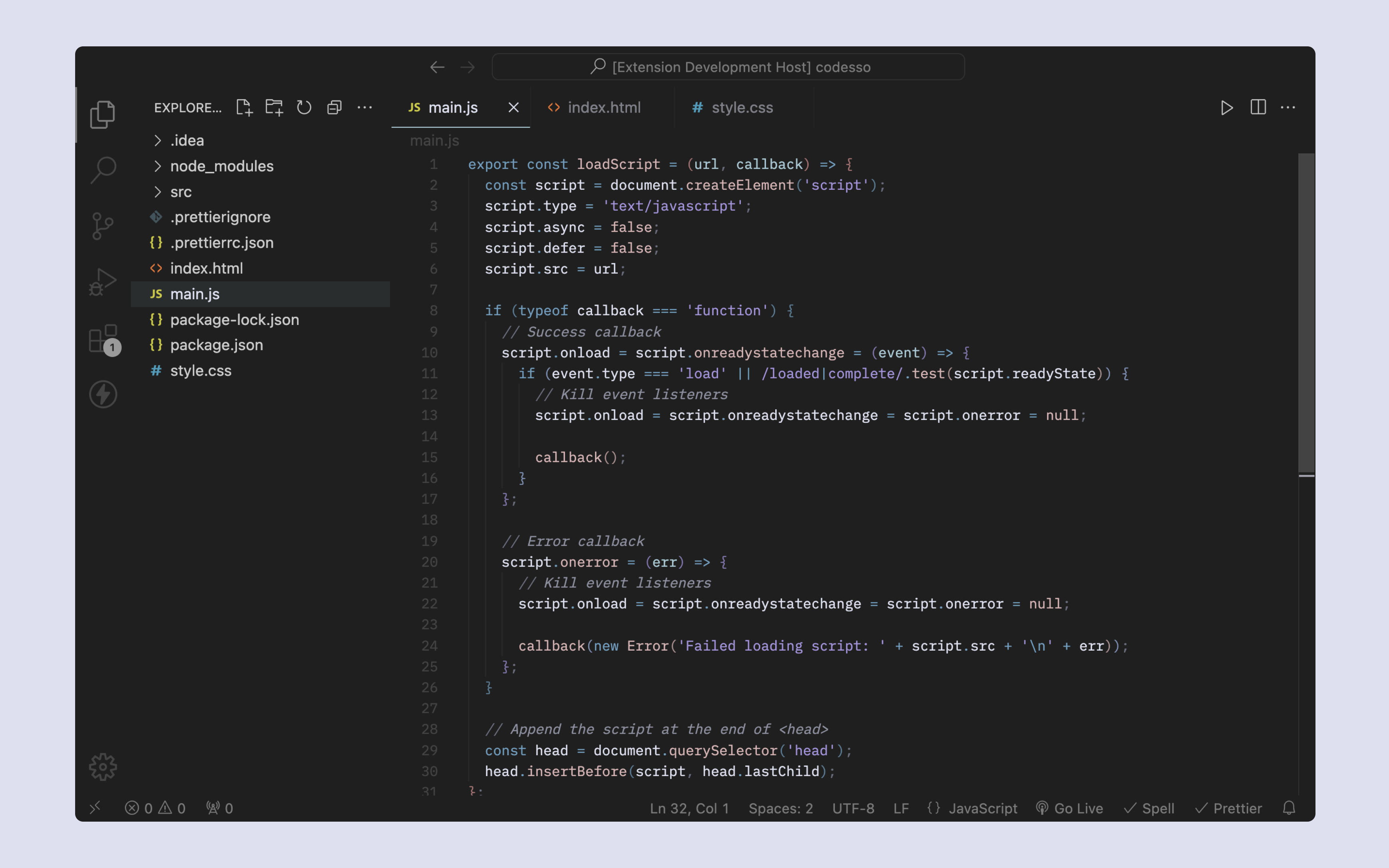Switch to the style.css tab
This screenshot has height=868, width=1389.
click(734, 108)
